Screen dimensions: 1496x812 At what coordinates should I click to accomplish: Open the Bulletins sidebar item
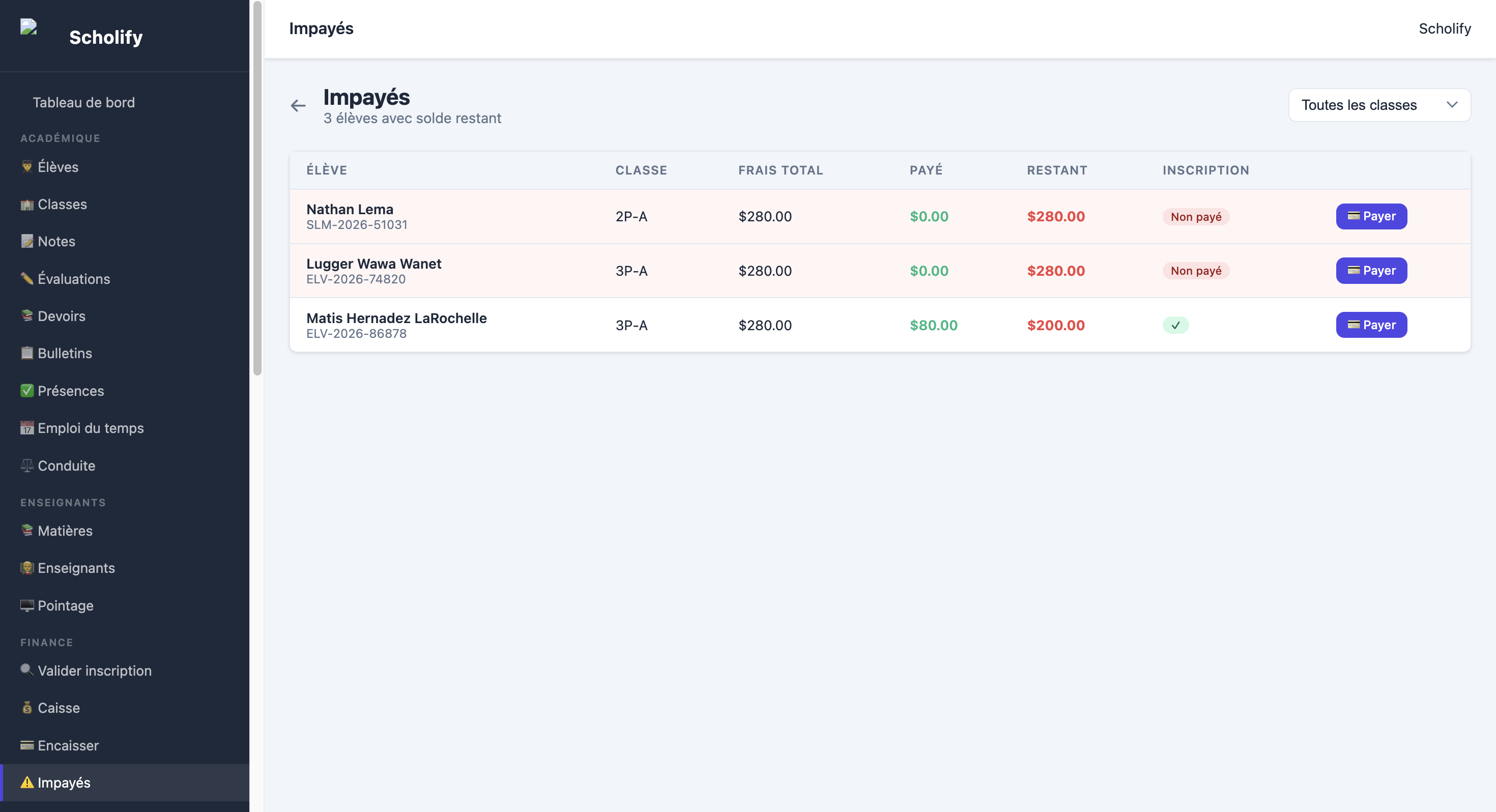[65, 353]
